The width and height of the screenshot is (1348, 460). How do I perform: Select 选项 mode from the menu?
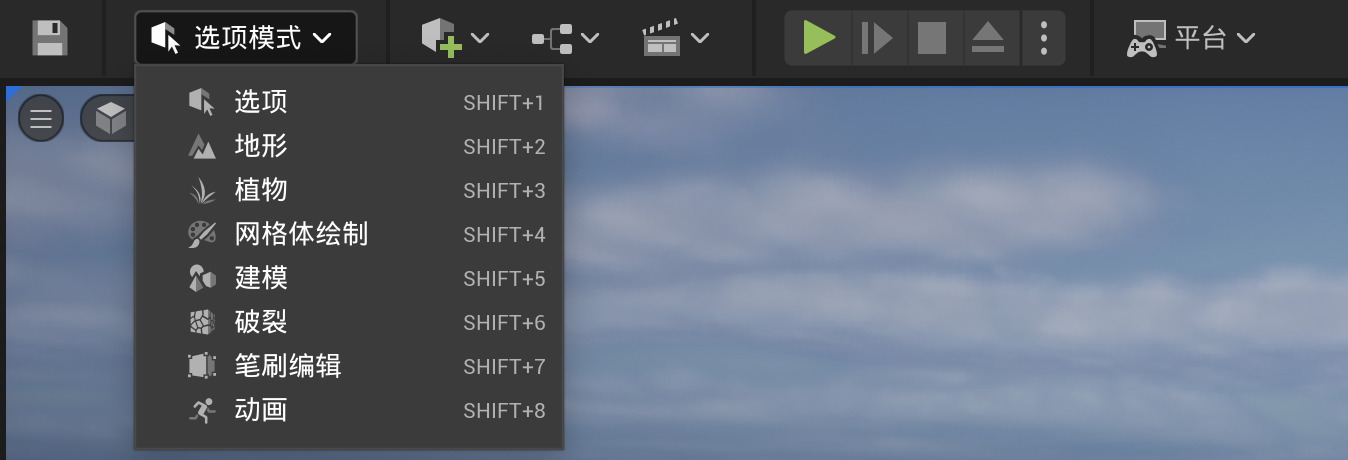[349, 102]
